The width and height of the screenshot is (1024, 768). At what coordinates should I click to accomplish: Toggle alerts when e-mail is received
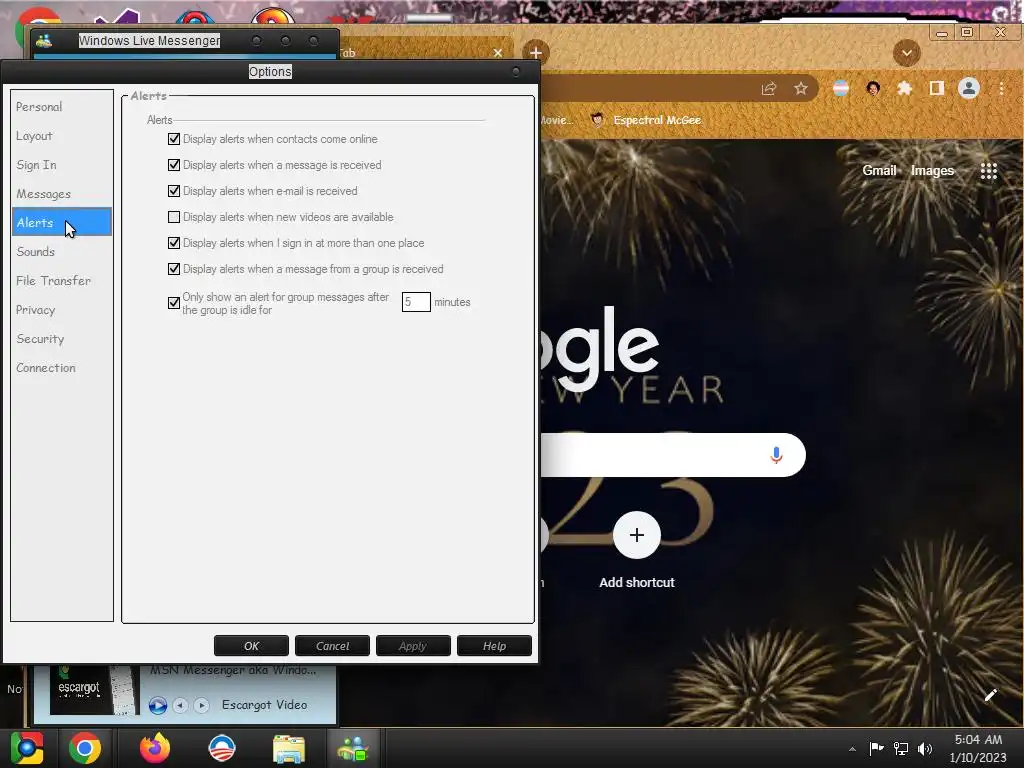[174, 191]
